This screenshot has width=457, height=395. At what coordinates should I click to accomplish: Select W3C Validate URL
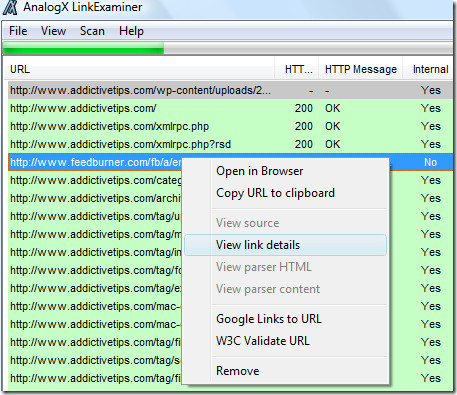[286, 341]
